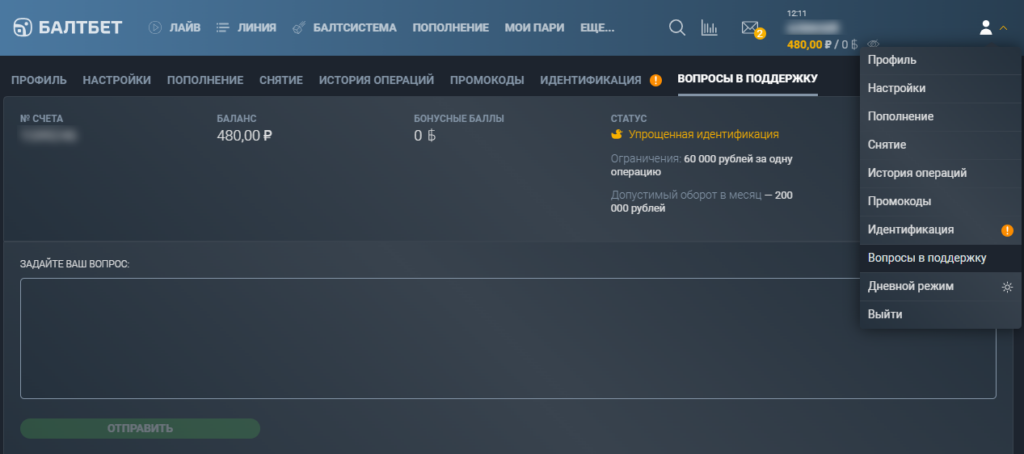The width and height of the screenshot is (1024, 454).
Task: Click the 12:11 time display in header
Action: point(797,13)
